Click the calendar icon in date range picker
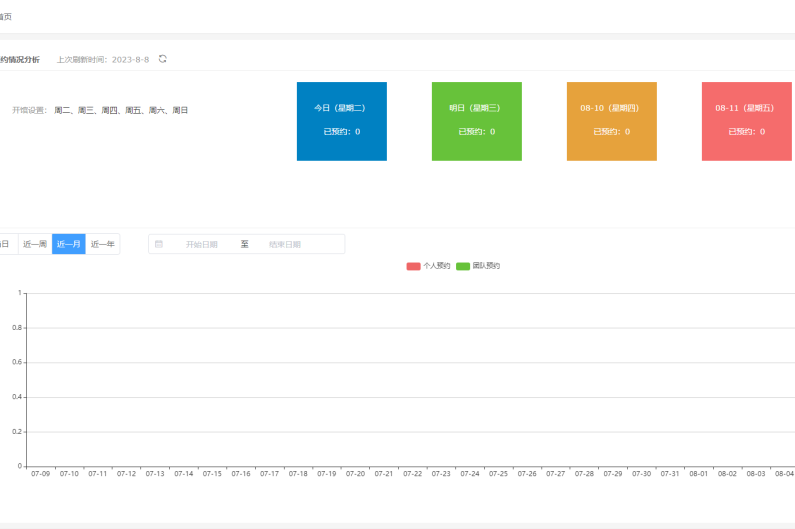 [159, 244]
